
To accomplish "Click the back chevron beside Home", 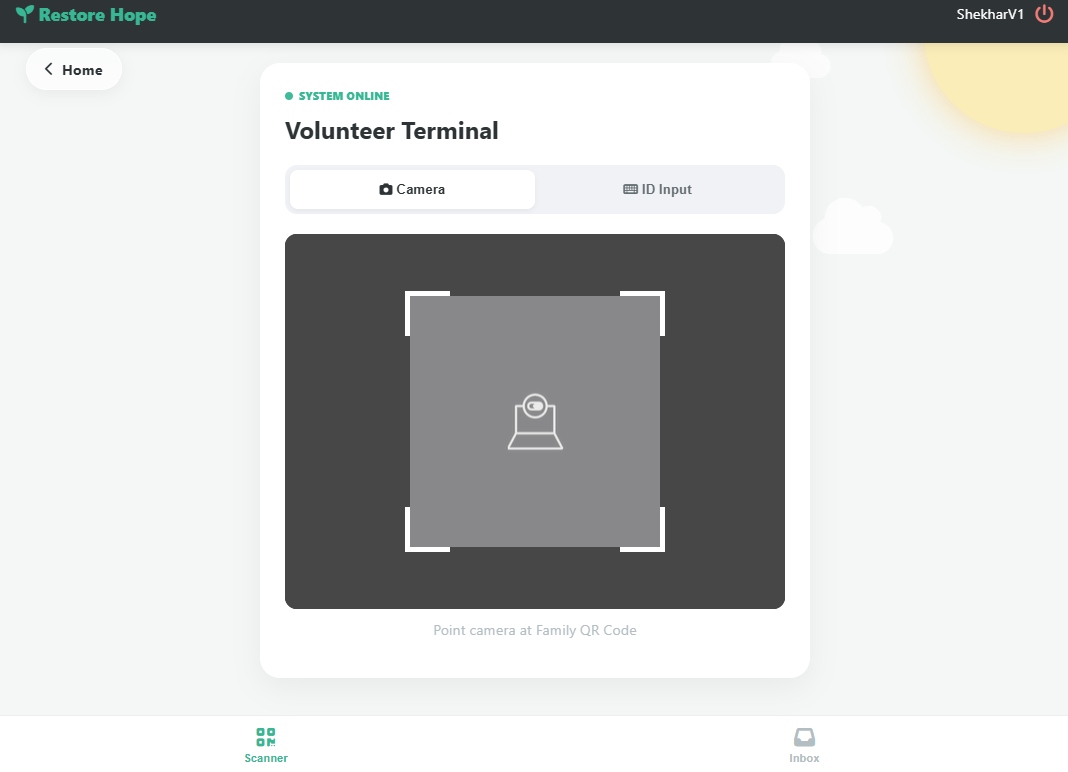I will point(47,69).
